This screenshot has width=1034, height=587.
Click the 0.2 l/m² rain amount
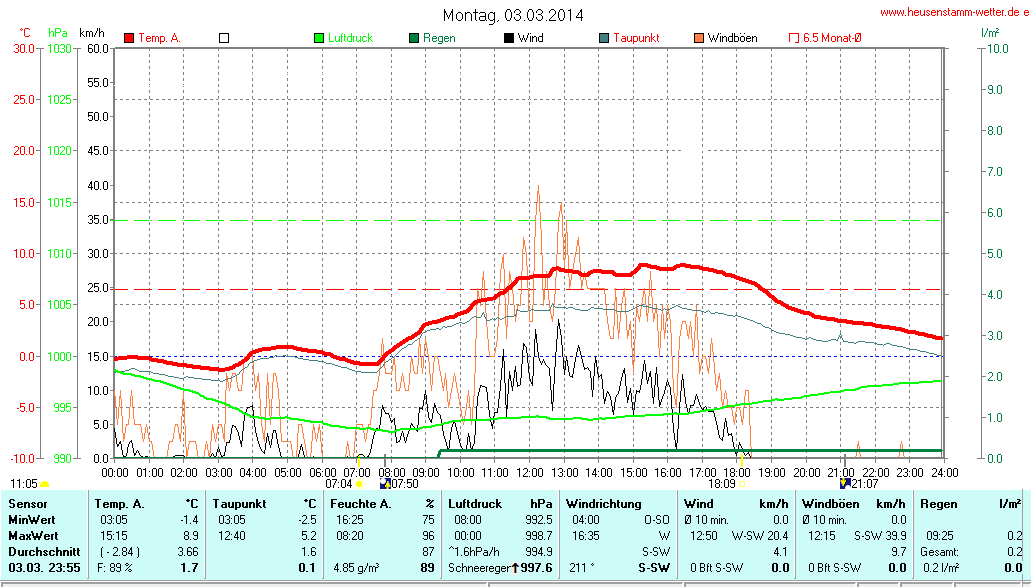pos(940,568)
